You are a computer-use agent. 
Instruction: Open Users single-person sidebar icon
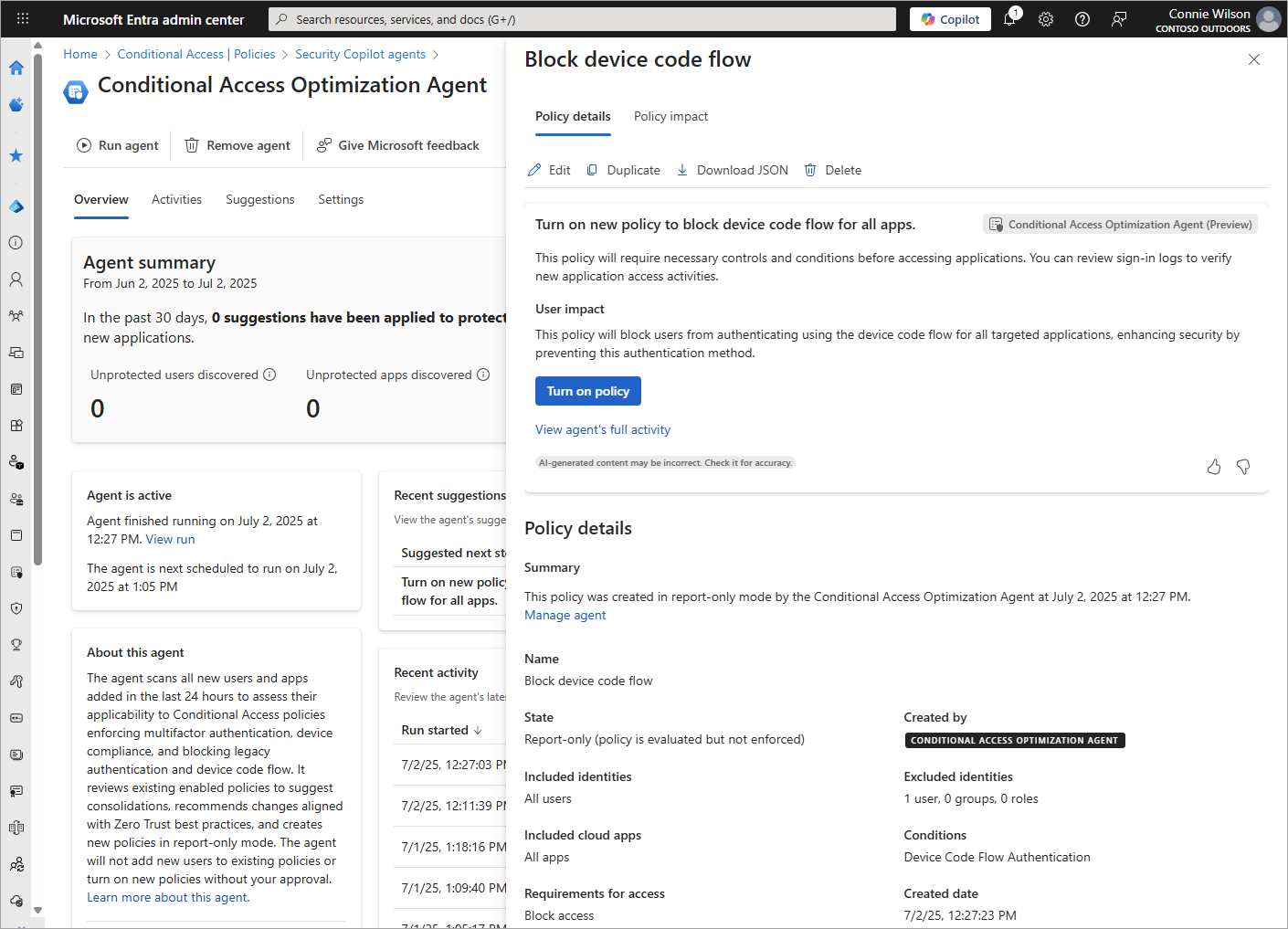coord(16,280)
